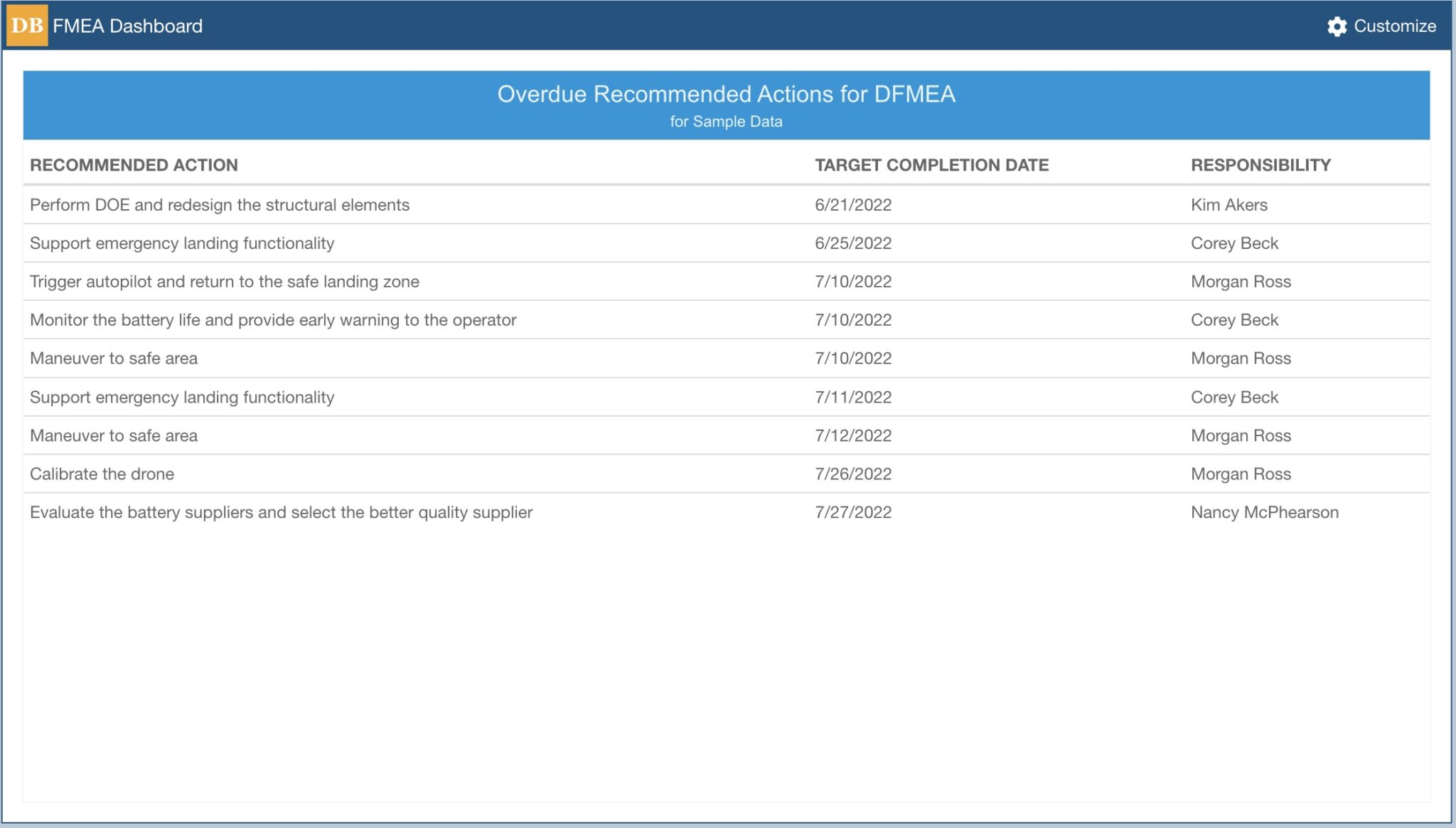The image size is (1456, 828).
Task: Click Nancy McPhearson in the Responsibility column
Action: [1264, 511]
